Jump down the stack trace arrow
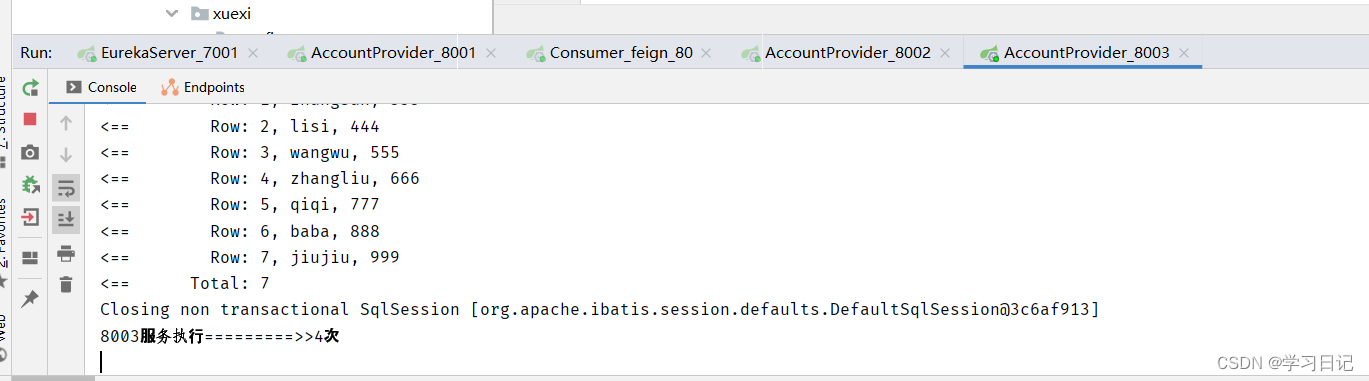The height and width of the screenshot is (381, 1369). pyautogui.click(x=66, y=155)
